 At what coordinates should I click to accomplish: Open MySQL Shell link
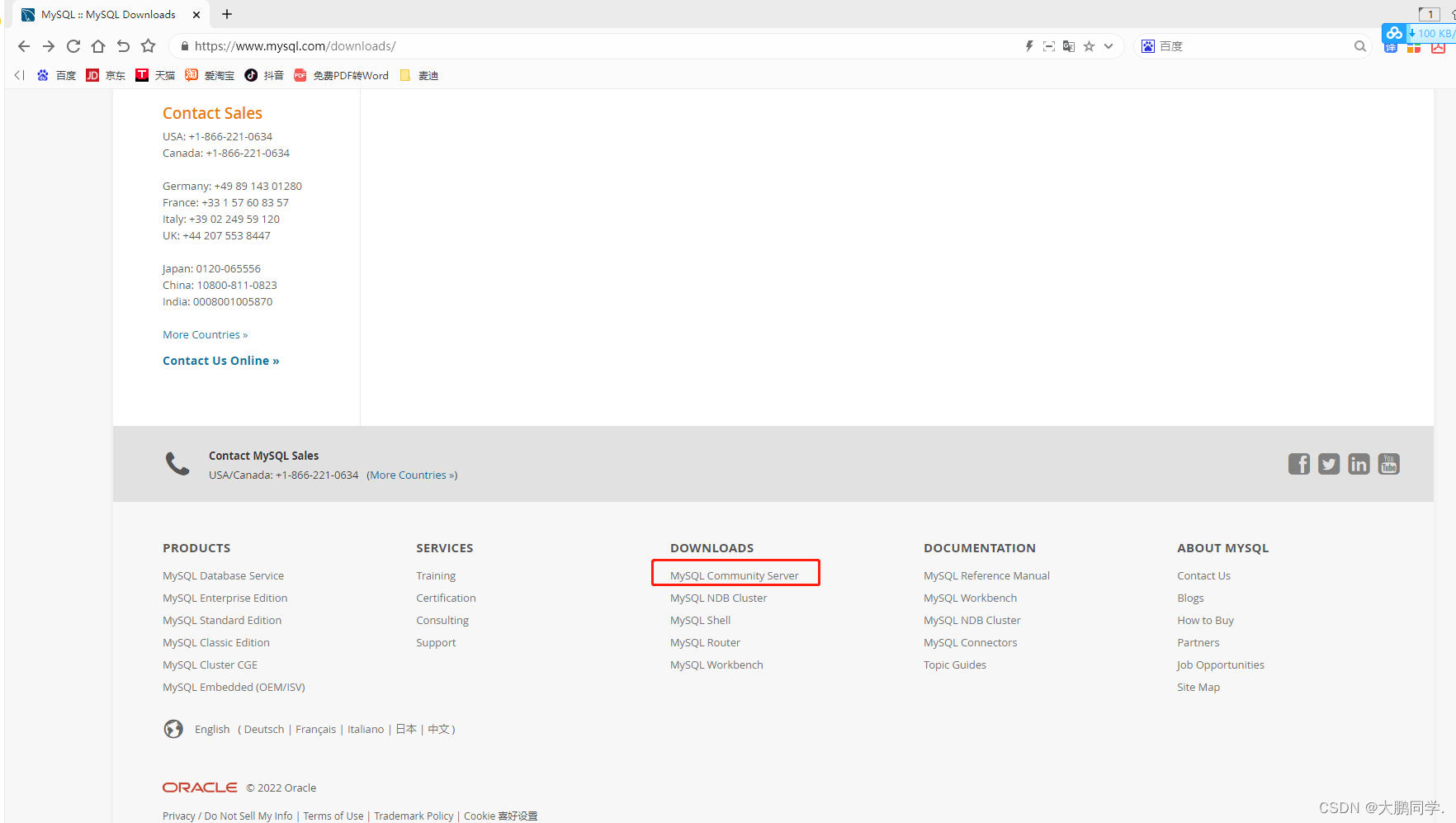coord(700,620)
